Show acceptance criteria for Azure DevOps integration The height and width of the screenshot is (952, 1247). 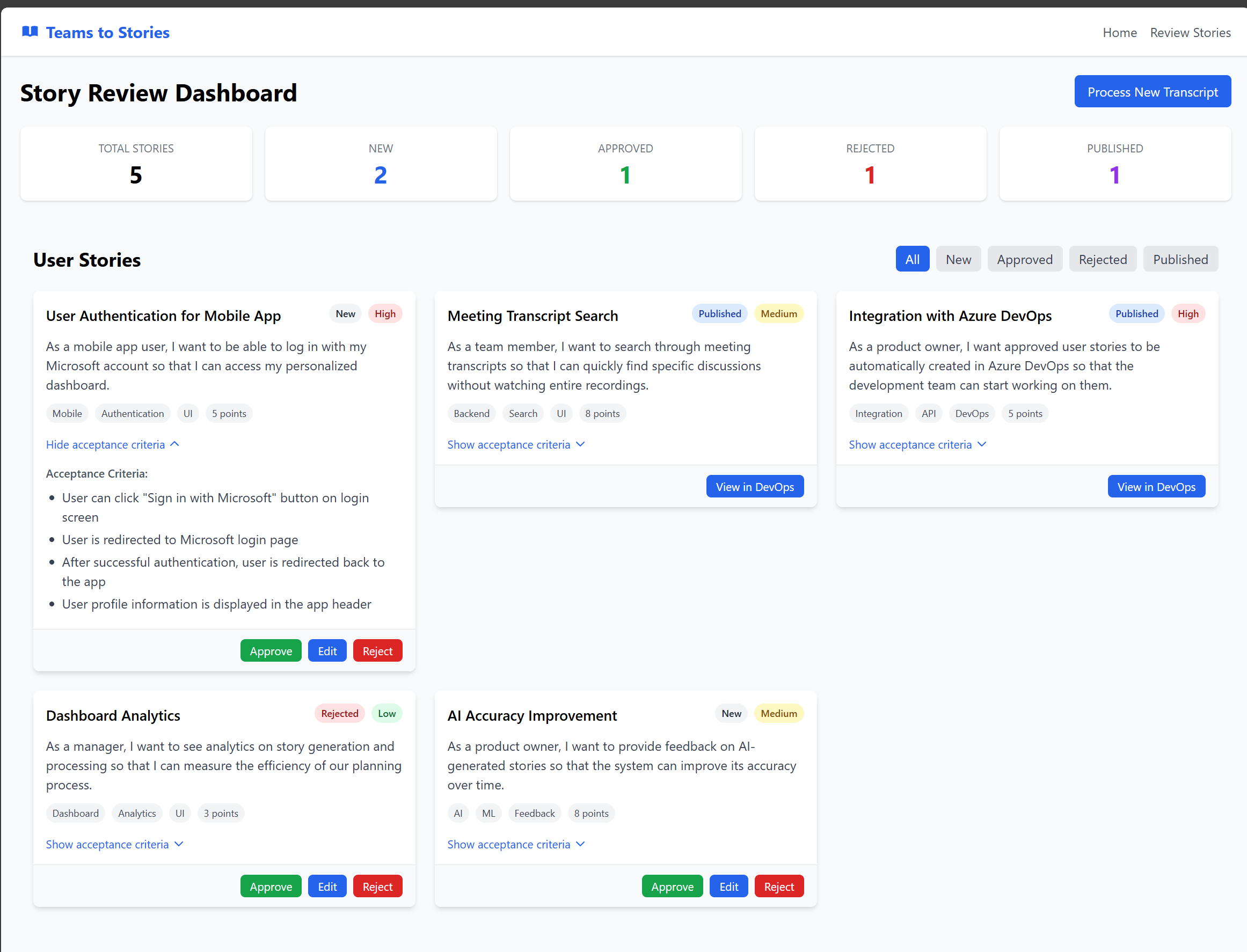(916, 445)
